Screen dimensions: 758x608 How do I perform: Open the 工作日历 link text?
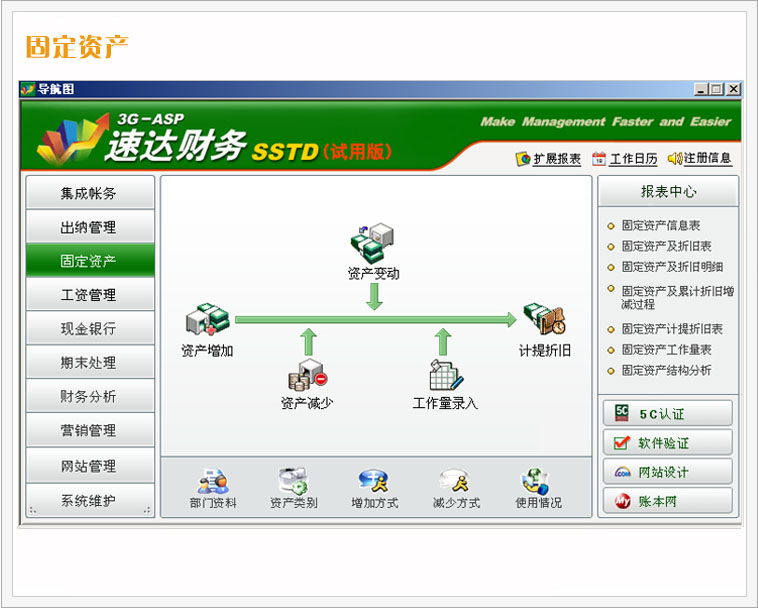633,159
